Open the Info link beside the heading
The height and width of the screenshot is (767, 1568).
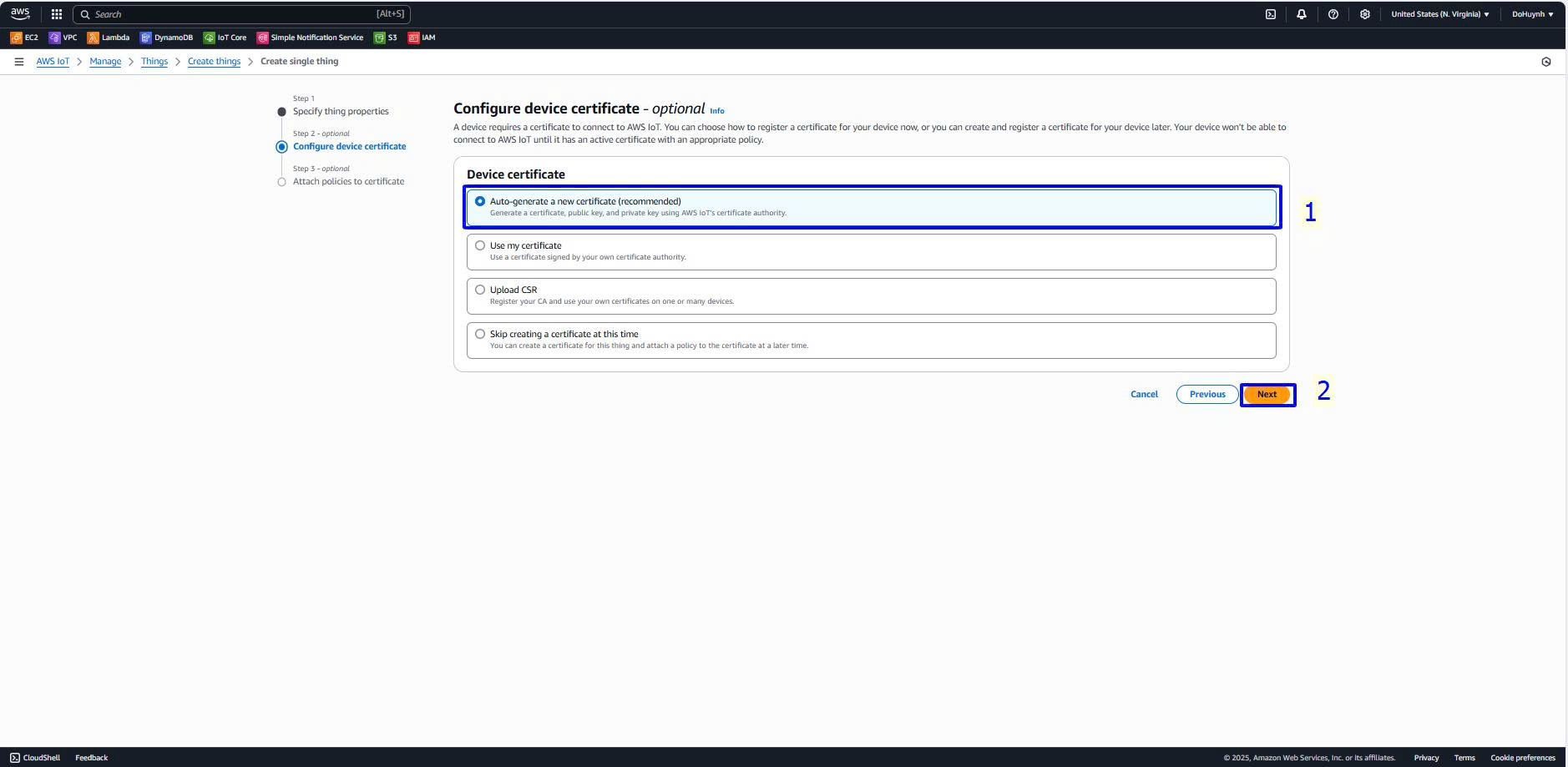[x=716, y=111]
